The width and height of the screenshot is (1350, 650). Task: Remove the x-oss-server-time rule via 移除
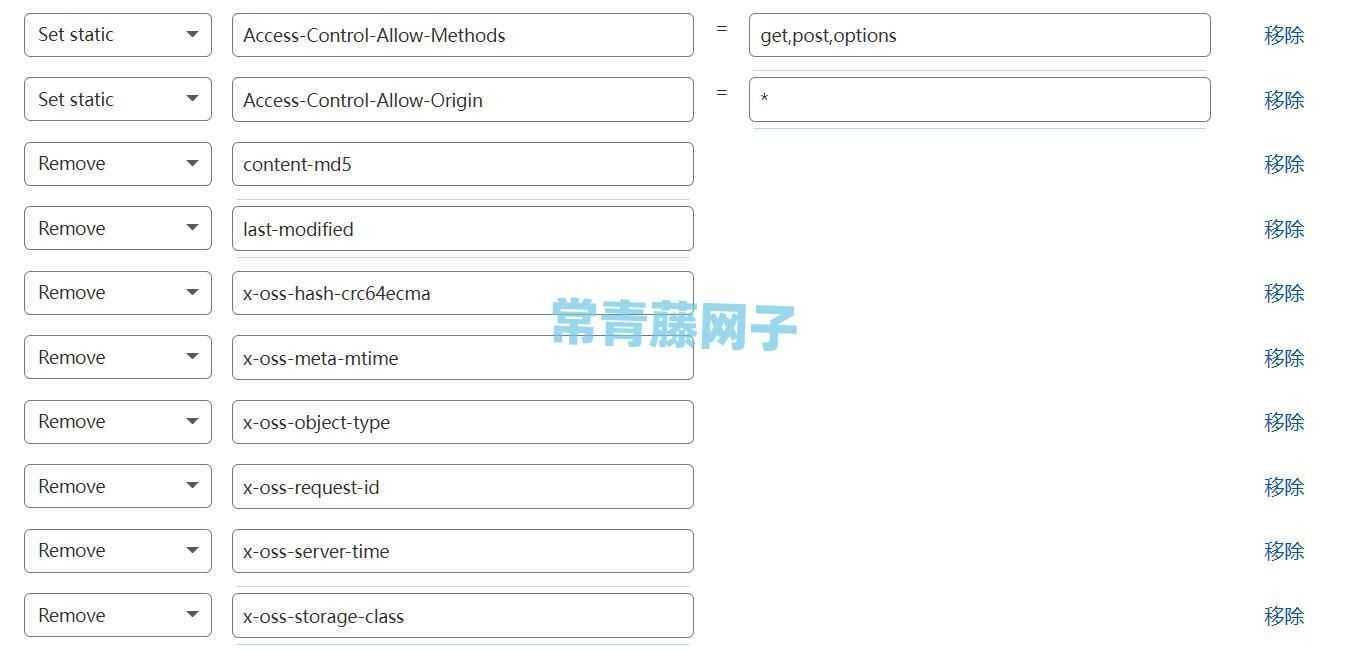1284,551
